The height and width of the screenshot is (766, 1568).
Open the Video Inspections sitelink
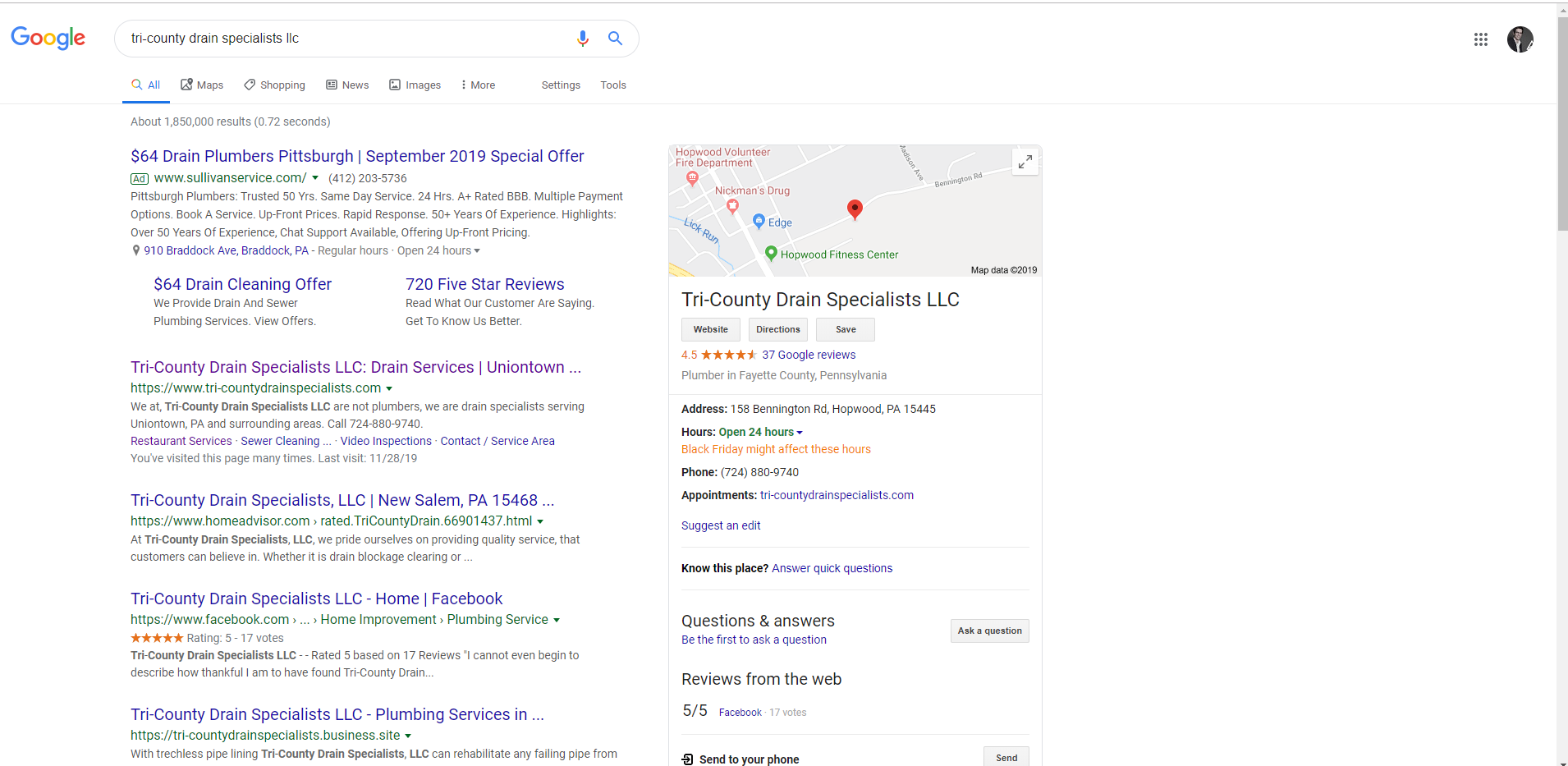tap(386, 441)
